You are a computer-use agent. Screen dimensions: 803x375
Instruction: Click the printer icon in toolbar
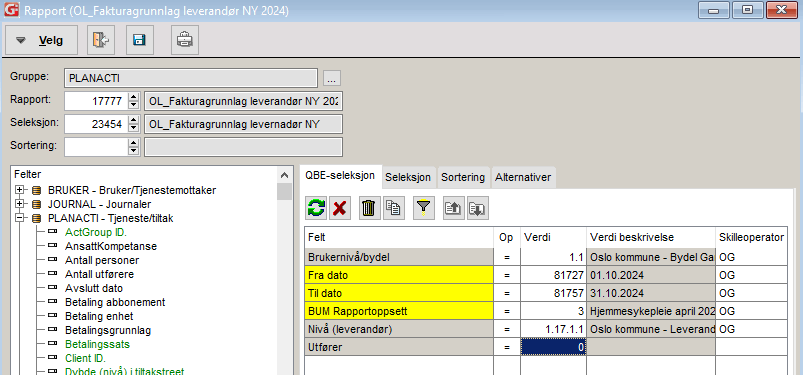(x=185, y=40)
